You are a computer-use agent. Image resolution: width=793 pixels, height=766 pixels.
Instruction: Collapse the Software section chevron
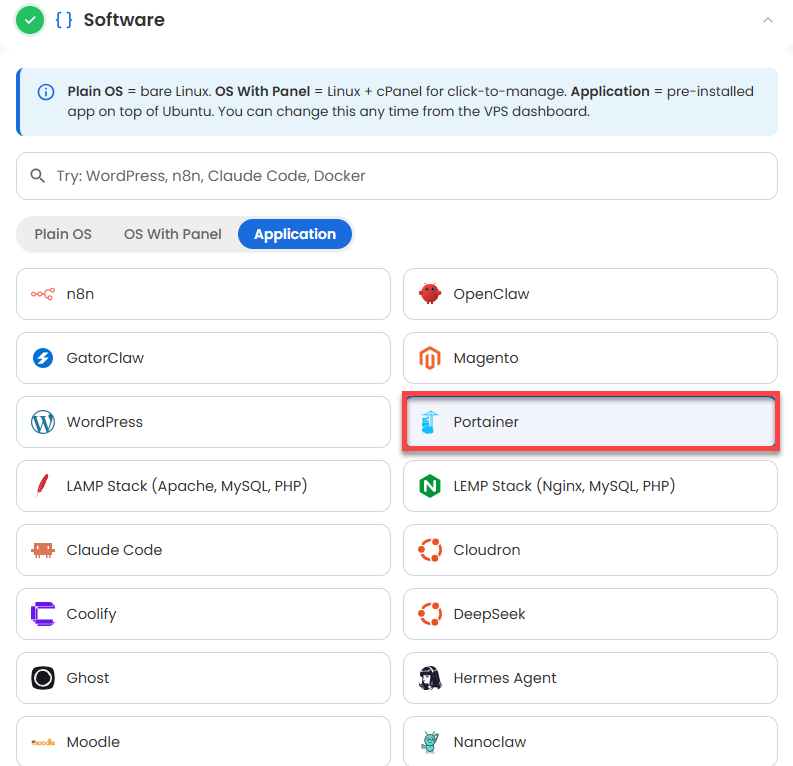tap(768, 20)
